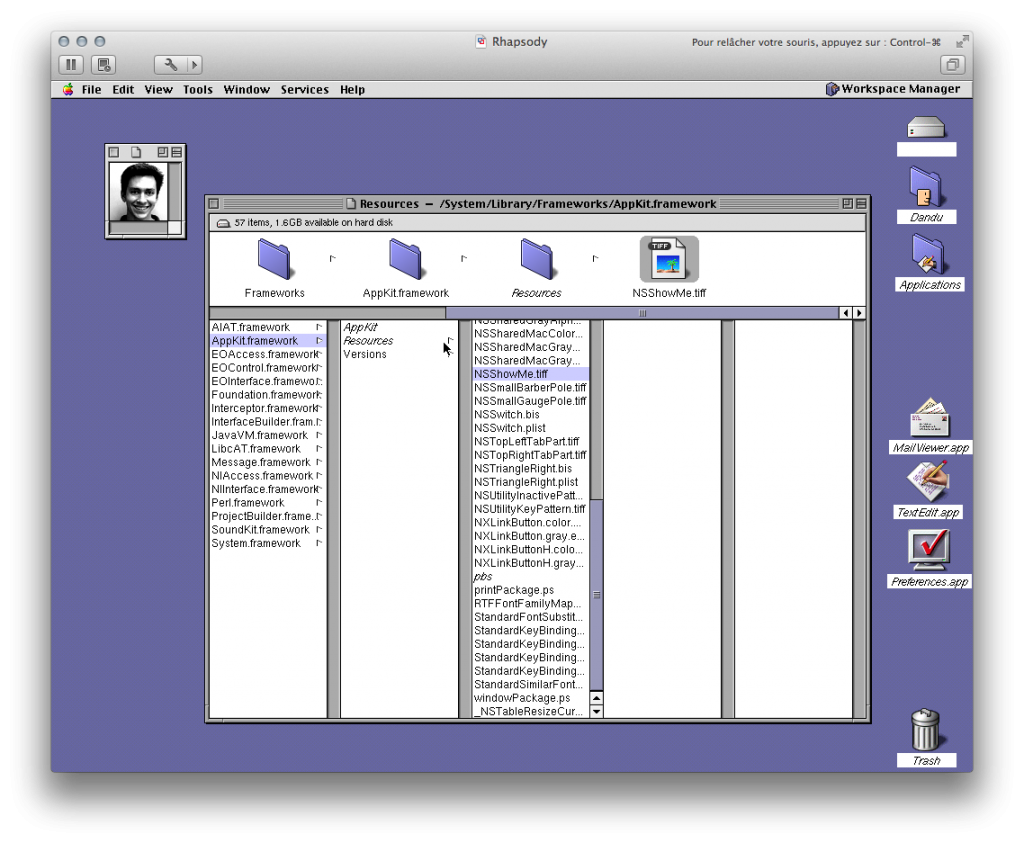Open the Services menu
The height and width of the screenshot is (843, 1024).
(305, 89)
